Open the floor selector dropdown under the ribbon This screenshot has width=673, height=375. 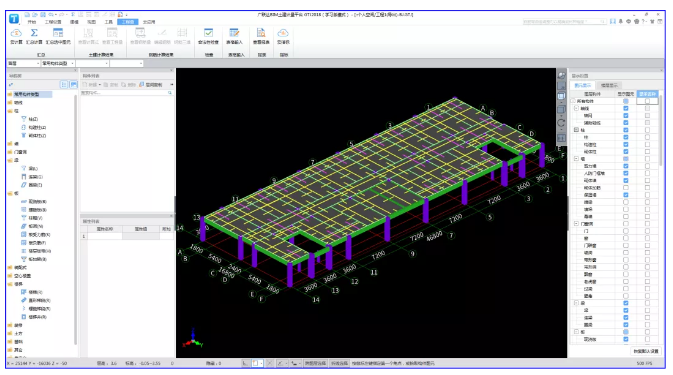point(24,64)
